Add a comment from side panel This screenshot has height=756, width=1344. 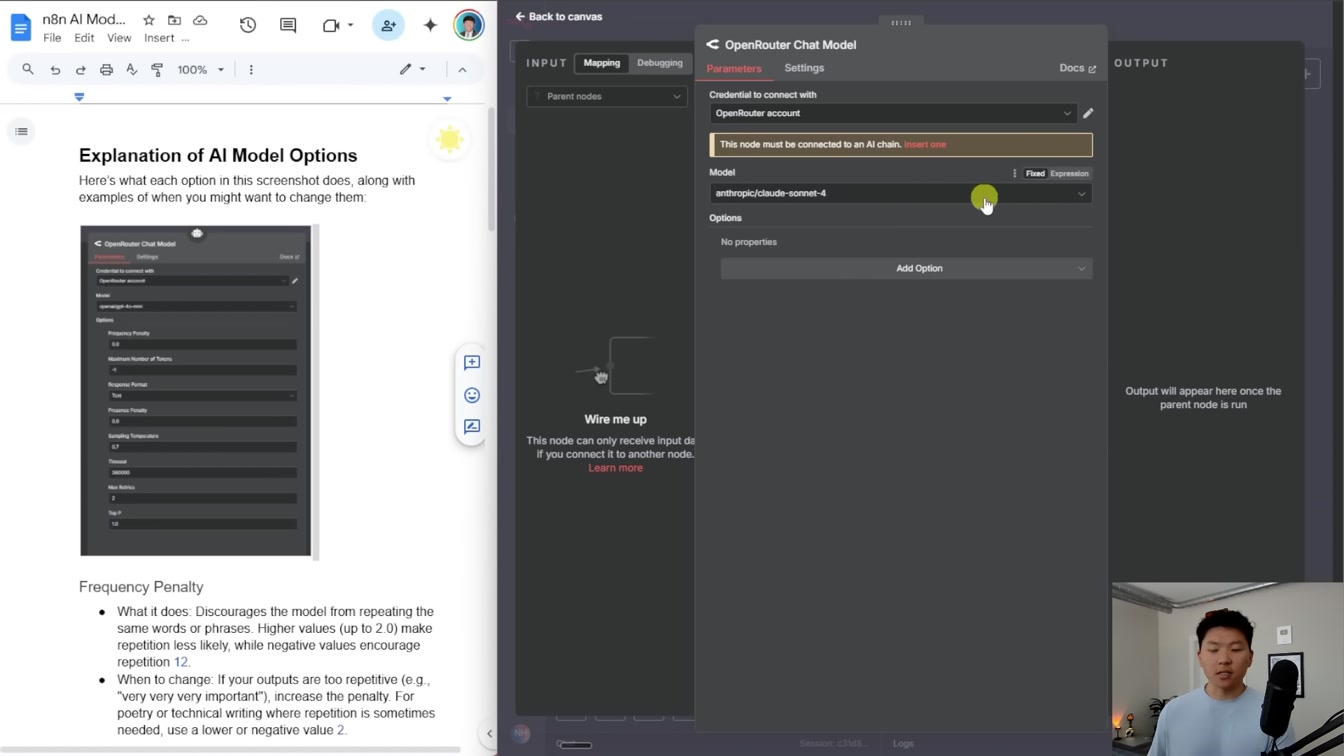[472, 363]
